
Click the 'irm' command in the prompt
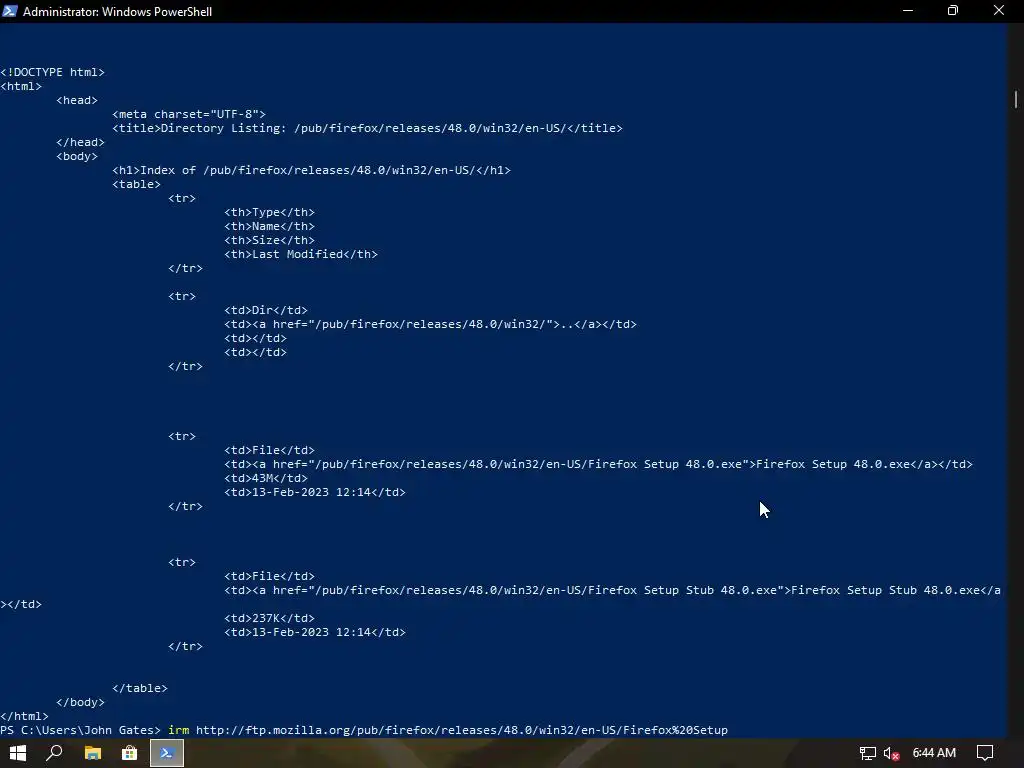178,730
